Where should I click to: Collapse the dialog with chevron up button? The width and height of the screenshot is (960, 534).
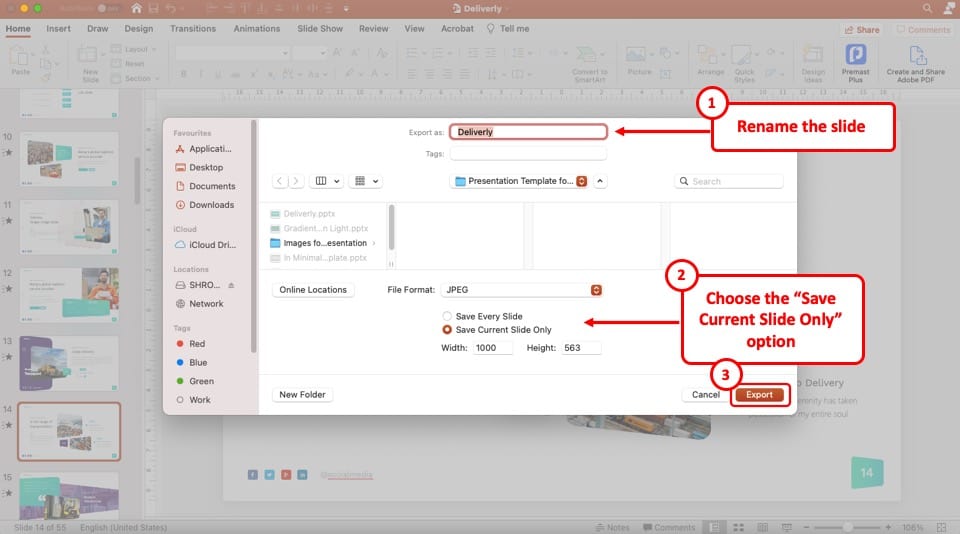click(600, 181)
